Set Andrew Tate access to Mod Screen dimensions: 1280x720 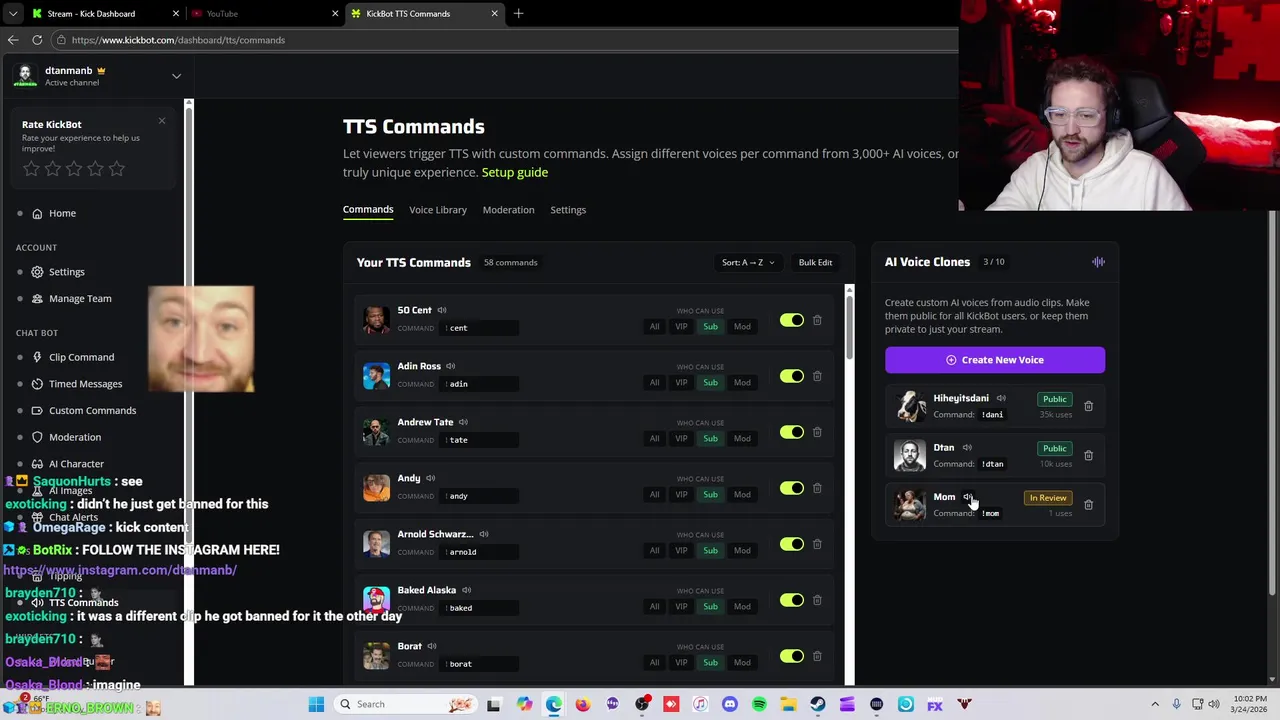point(742,439)
